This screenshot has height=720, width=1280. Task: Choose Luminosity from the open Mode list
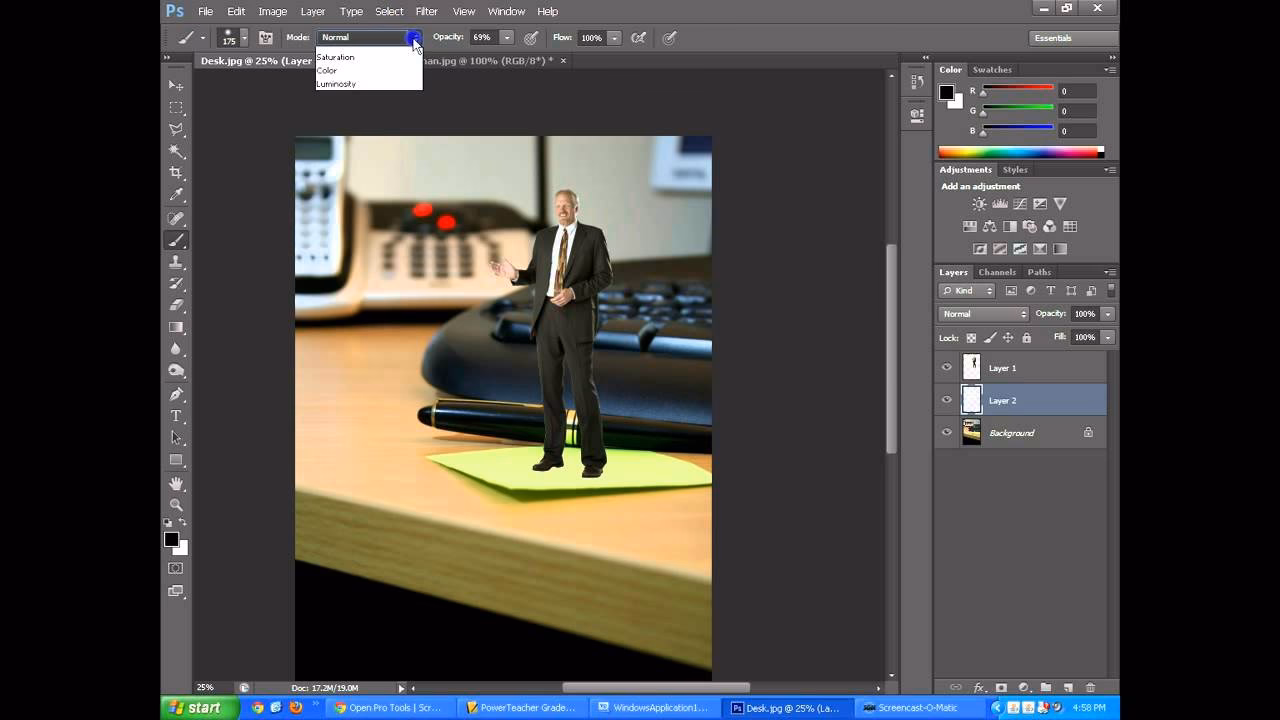[x=336, y=84]
